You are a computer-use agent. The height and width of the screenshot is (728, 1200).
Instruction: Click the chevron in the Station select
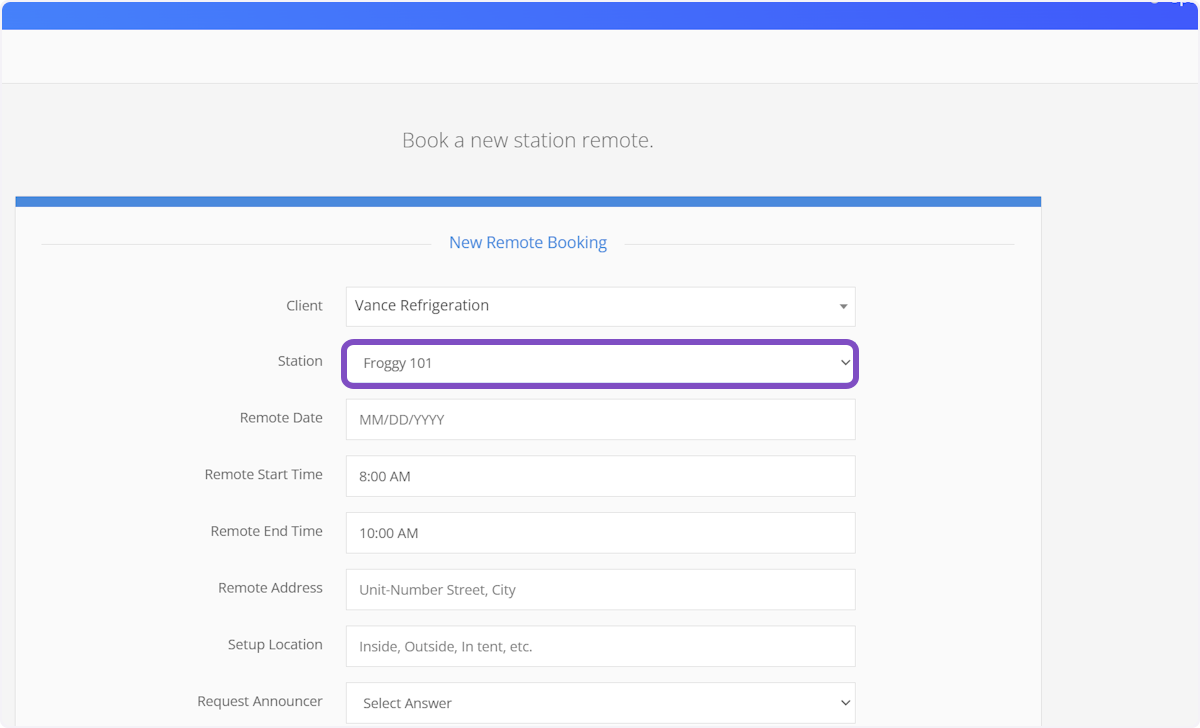pos(844,364)
